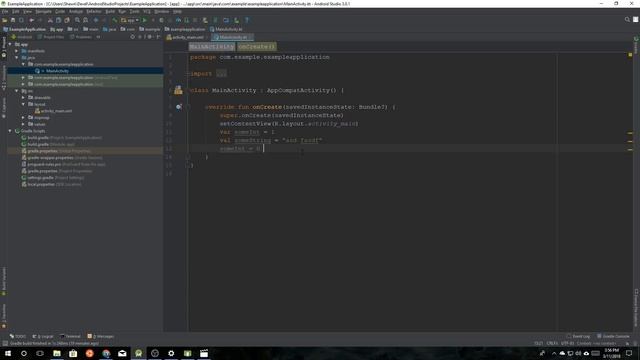Switch to the MainActivity.kt editor tab
Viewport: 640px width, 360px height.
[x=232, y=37]
